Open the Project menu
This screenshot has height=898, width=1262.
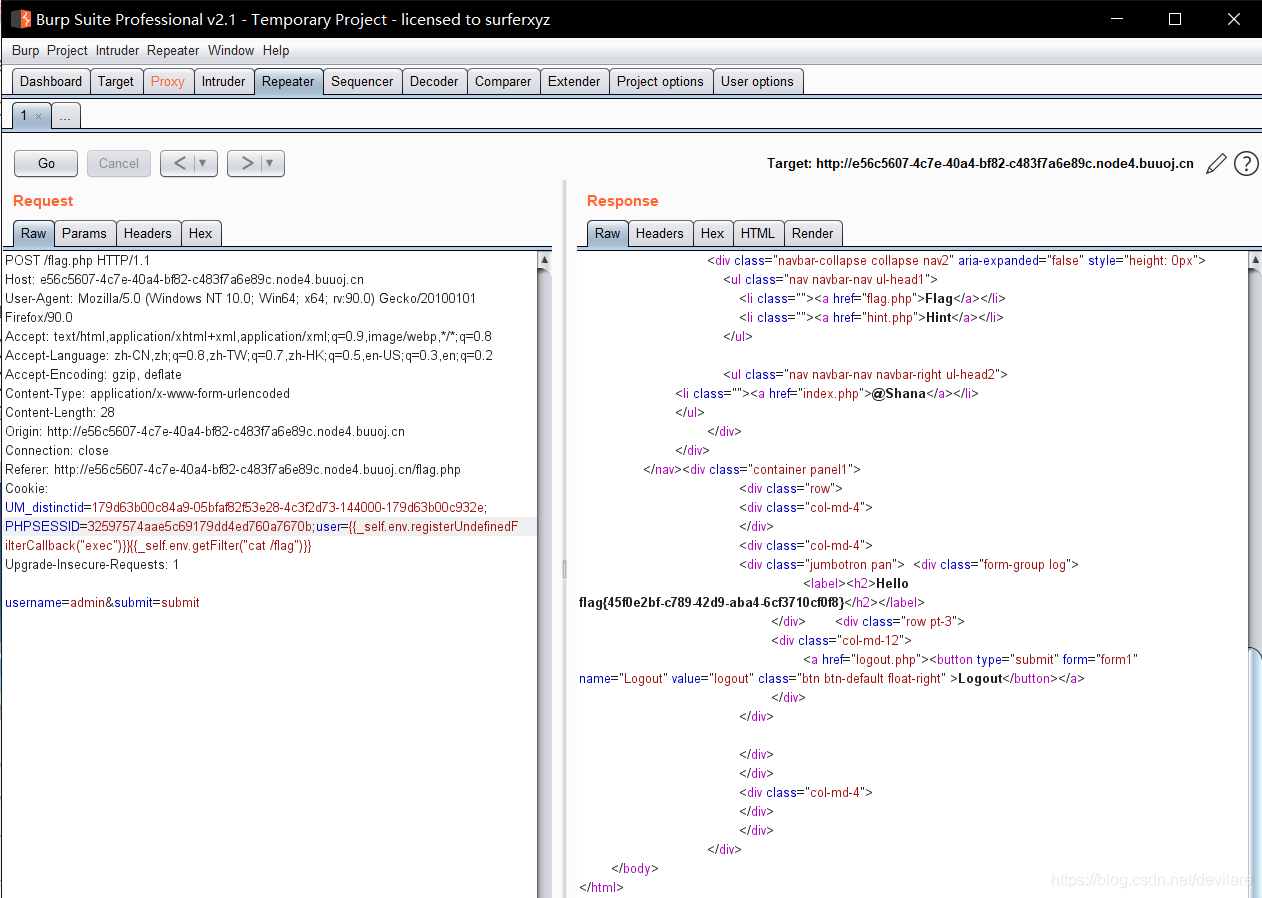(68, 50)
